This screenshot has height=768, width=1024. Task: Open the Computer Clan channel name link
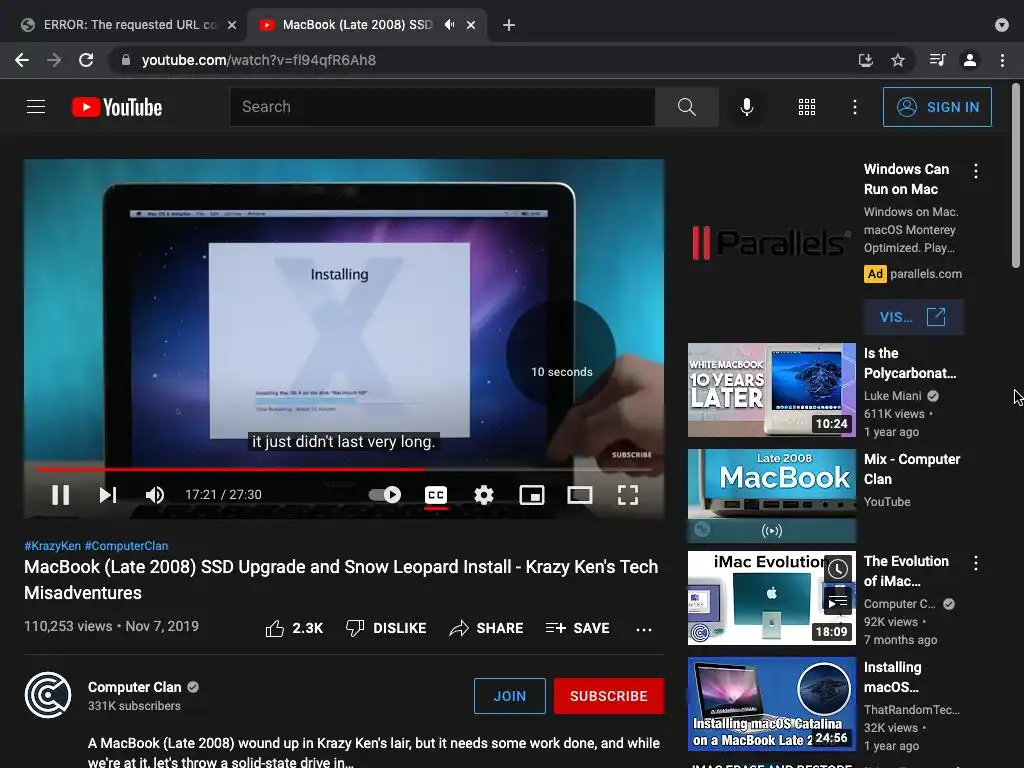135,687
